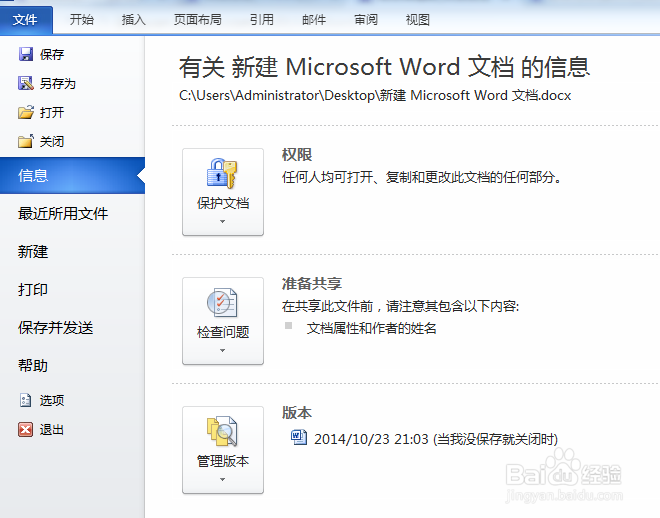The image size is (660, 518).
Task: Expand the 检查问题 dropdown arrow
Action: [223, 350]
